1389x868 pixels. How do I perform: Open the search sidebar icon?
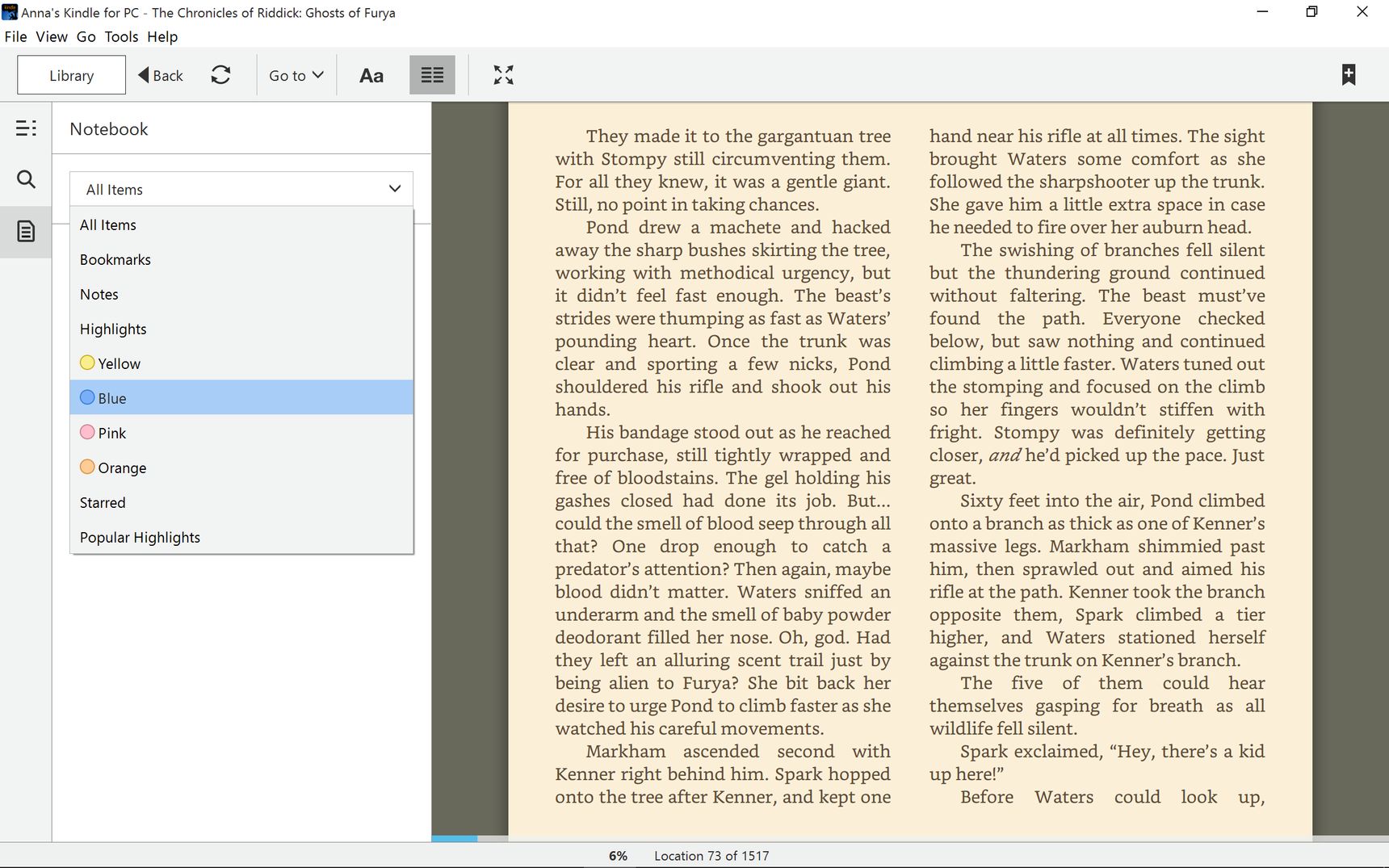click(26, 179)
